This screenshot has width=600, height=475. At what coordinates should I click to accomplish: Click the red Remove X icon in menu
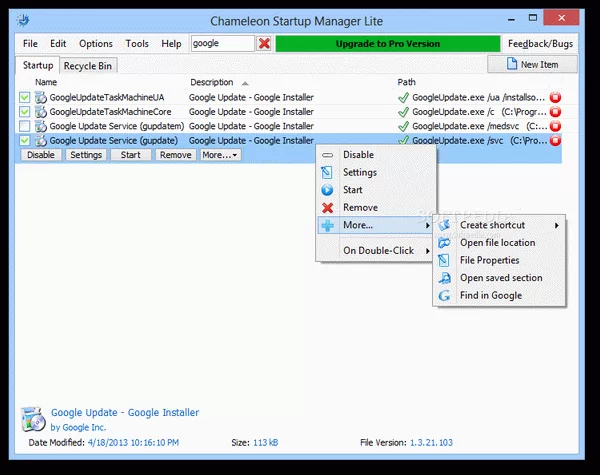click(328, 208)
